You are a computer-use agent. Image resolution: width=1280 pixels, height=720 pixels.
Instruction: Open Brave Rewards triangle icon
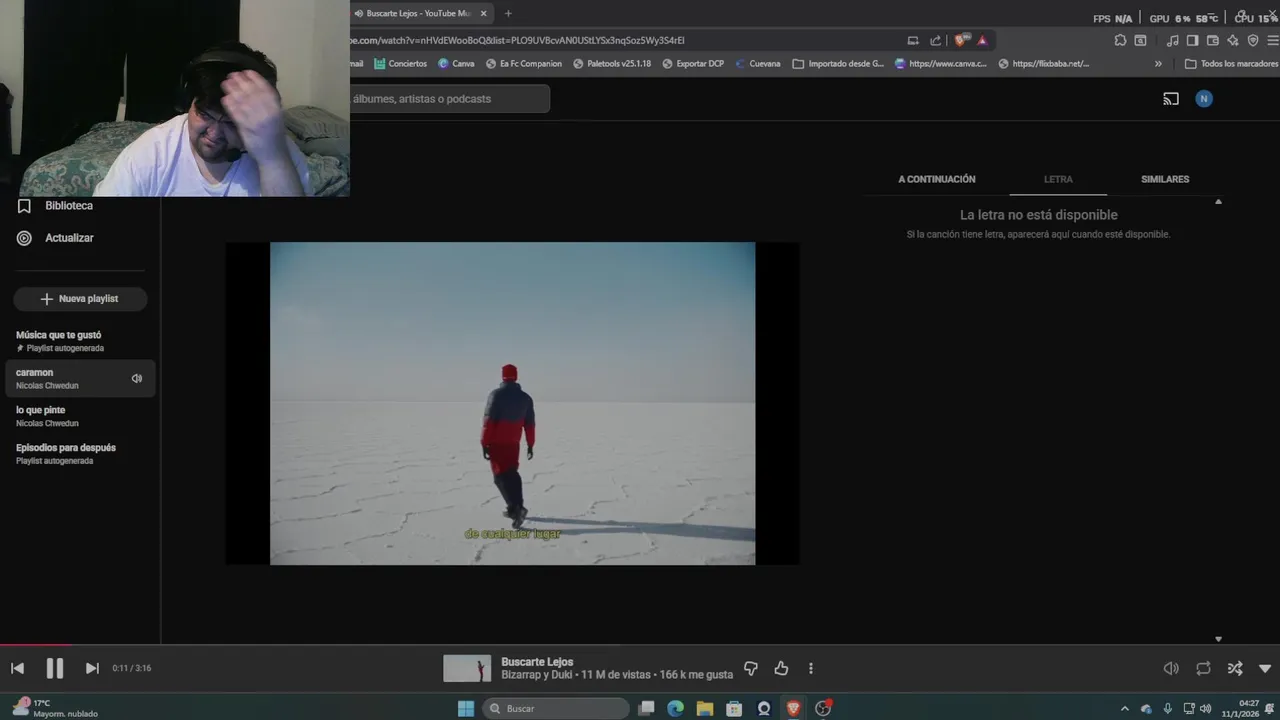(982, 40)
